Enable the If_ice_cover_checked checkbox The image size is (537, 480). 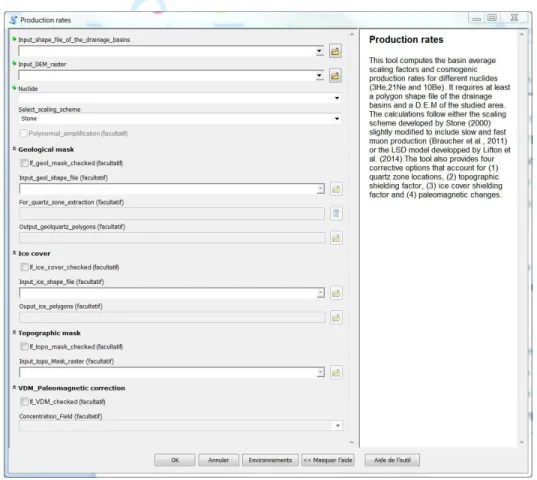point(24,267)
